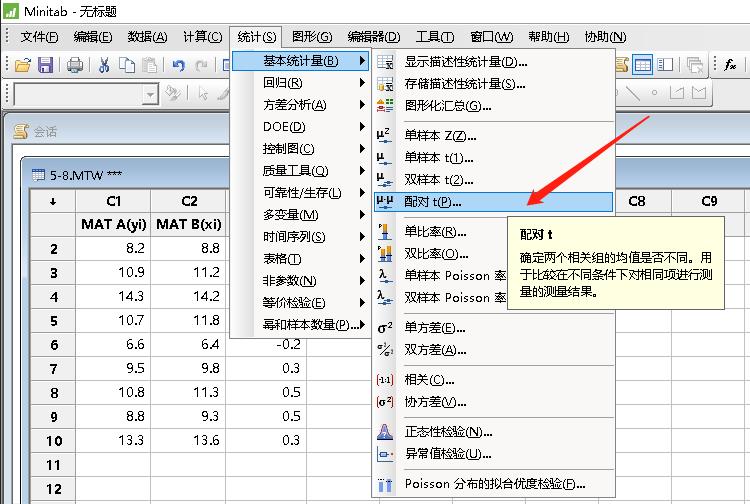Pick the polygon drawing tool icon
The image size is (750, 504).
(699, 92)
